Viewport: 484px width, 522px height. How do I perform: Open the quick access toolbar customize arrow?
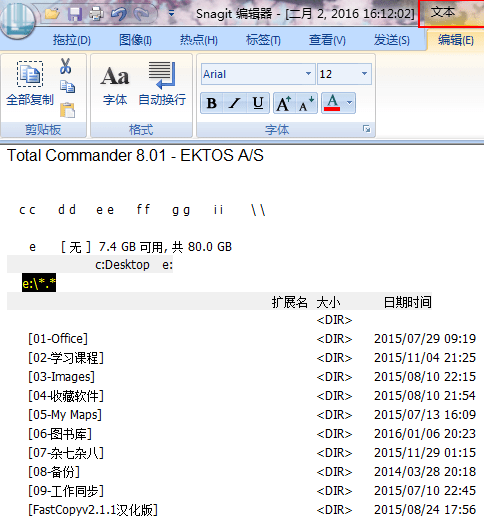coord(171,14)
